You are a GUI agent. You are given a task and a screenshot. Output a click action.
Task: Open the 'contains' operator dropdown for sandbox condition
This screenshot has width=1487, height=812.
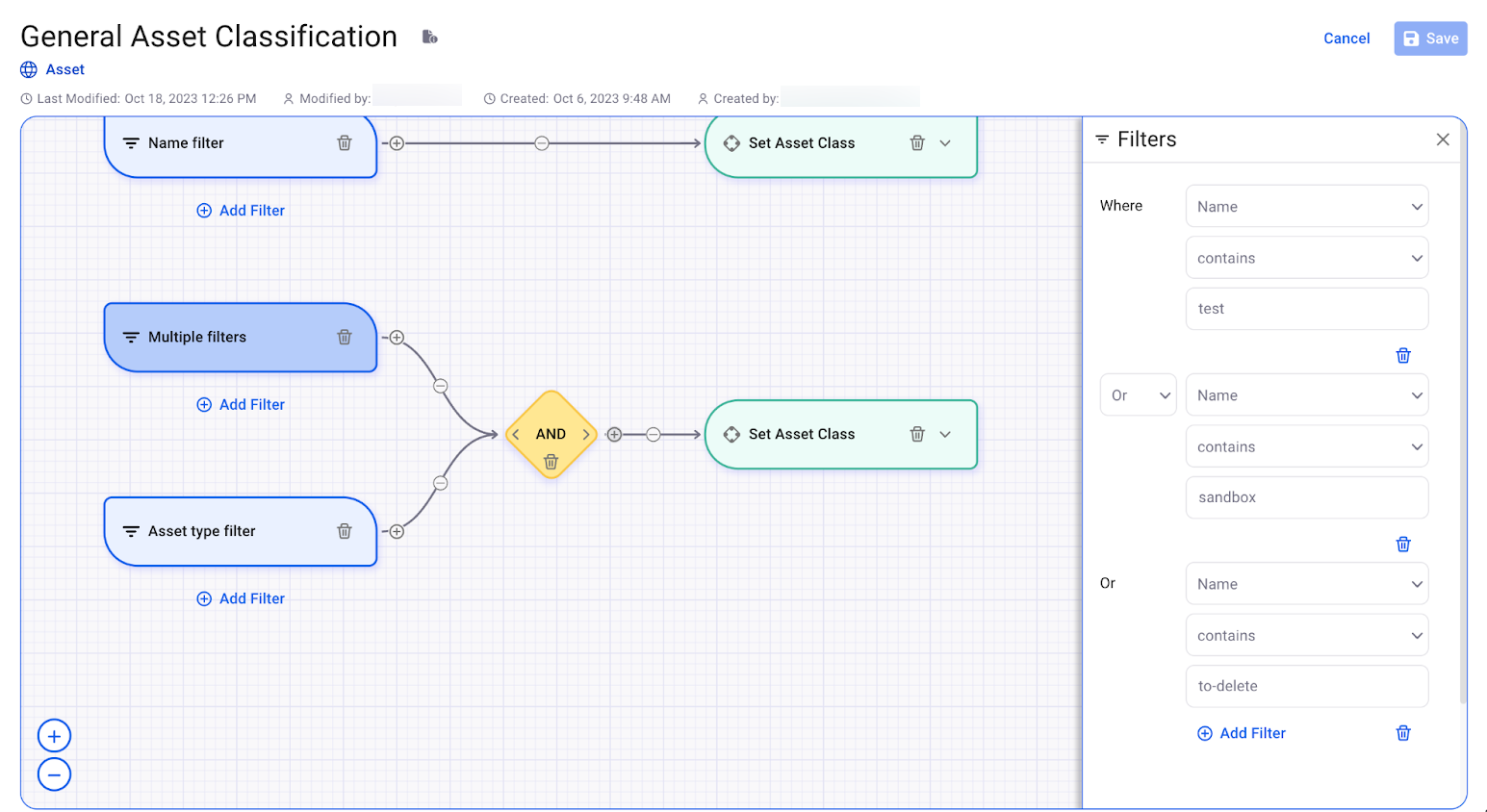click(1306, 446)
